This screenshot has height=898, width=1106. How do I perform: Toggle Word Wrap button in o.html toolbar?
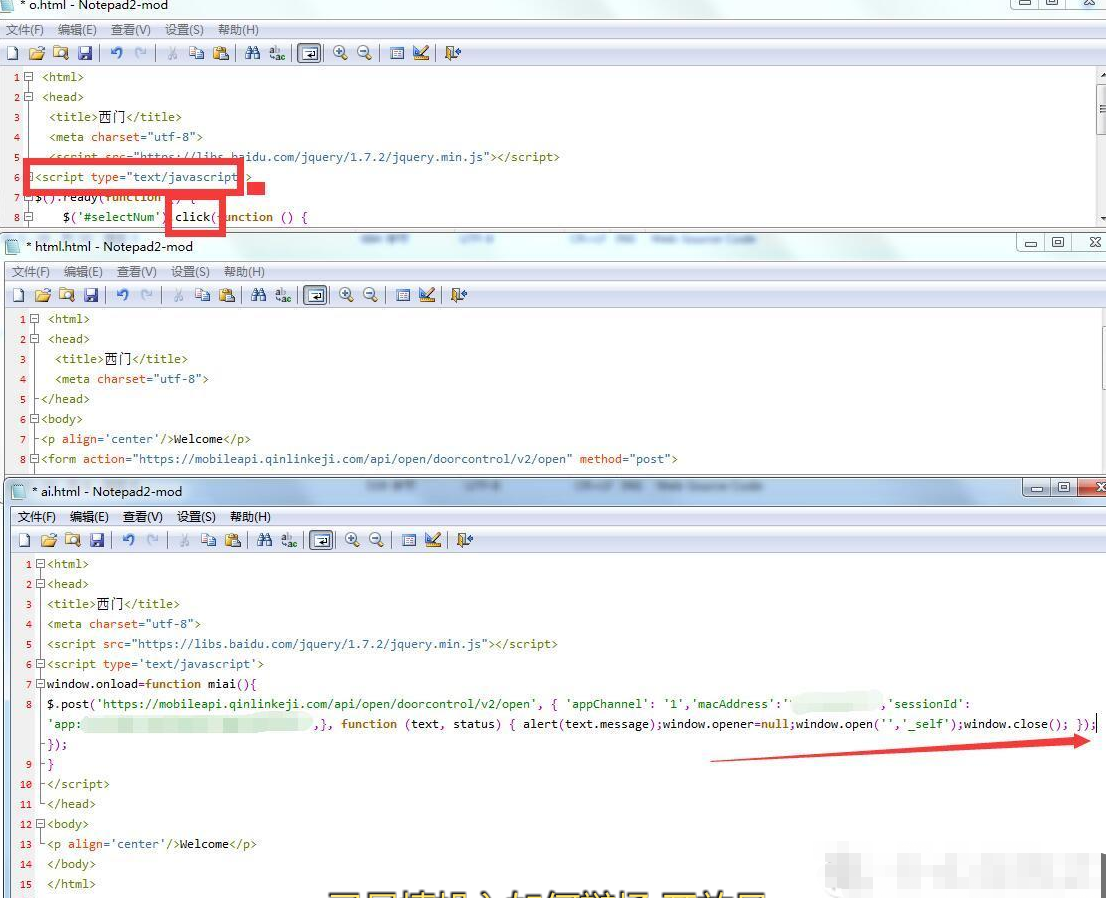309,53
